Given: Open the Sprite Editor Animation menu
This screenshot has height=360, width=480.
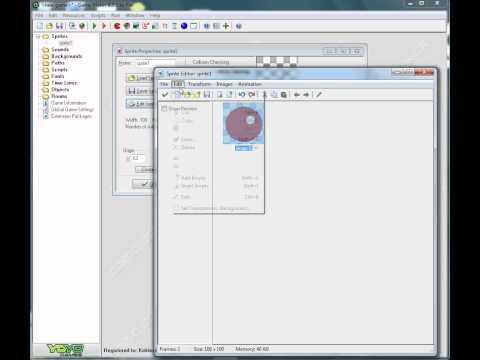Looking at the screenshot, I should point(250,84).
